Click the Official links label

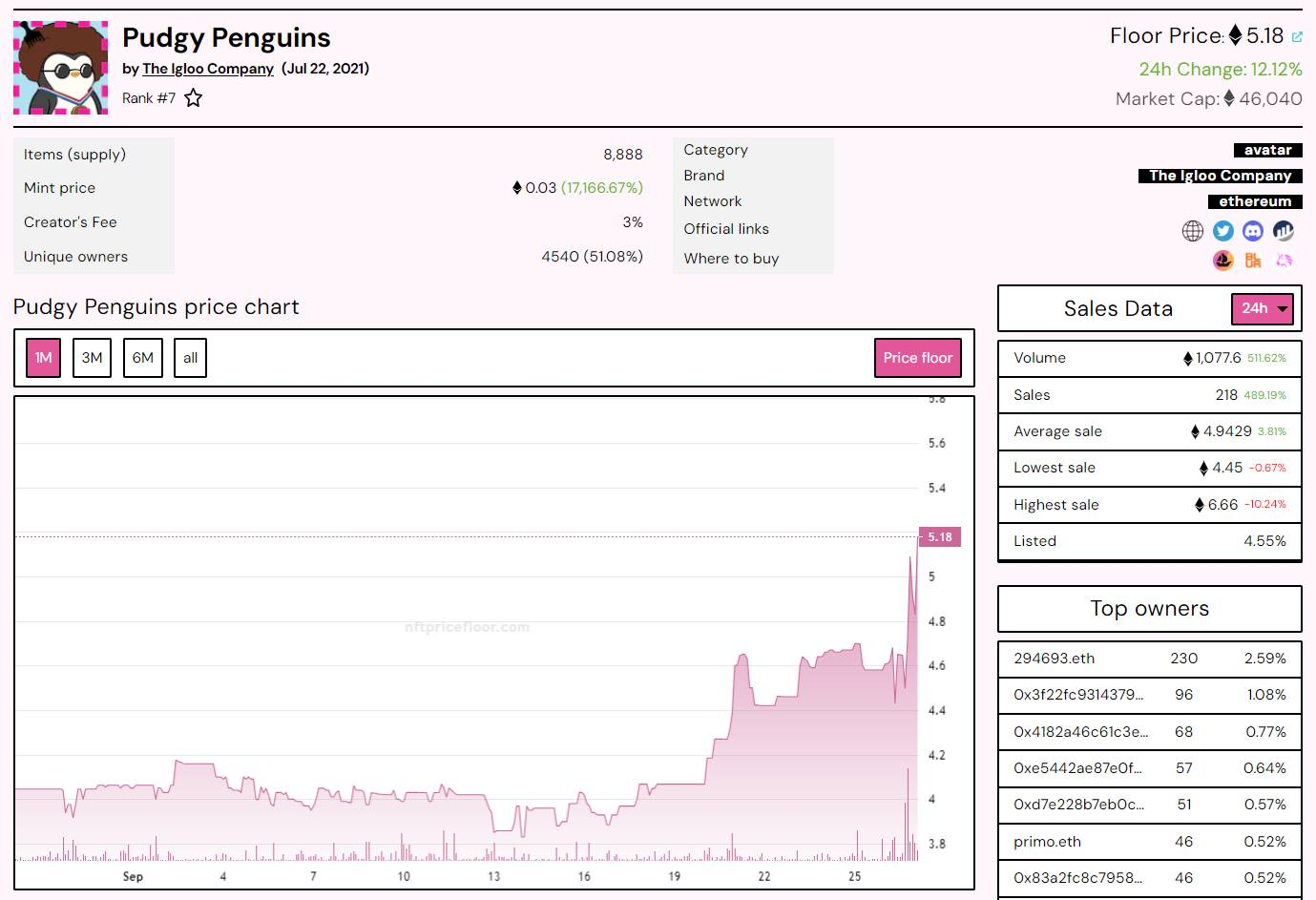pyautogui.click(x=726, y=229)
